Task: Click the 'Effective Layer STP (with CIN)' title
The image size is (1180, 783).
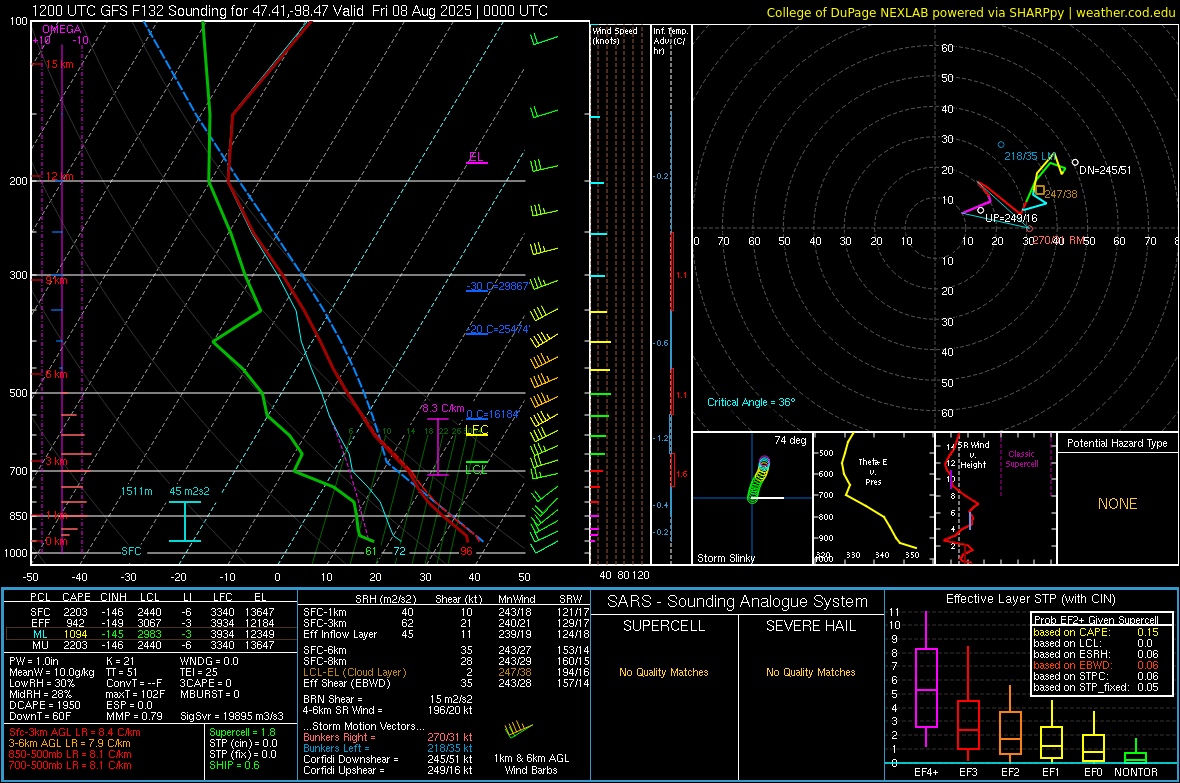Action: tap(1030, 599)
